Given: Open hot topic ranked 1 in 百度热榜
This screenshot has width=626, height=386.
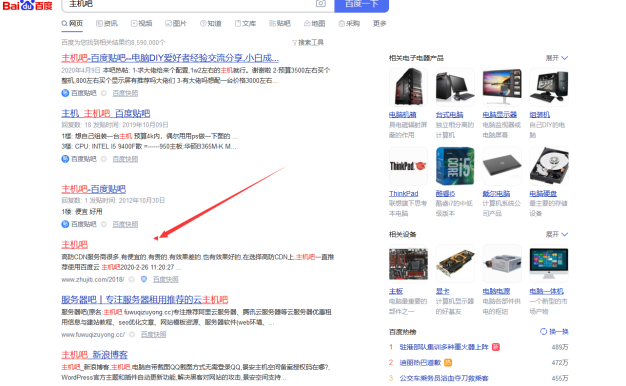Looking at the screenshot, I should (444, 347).
